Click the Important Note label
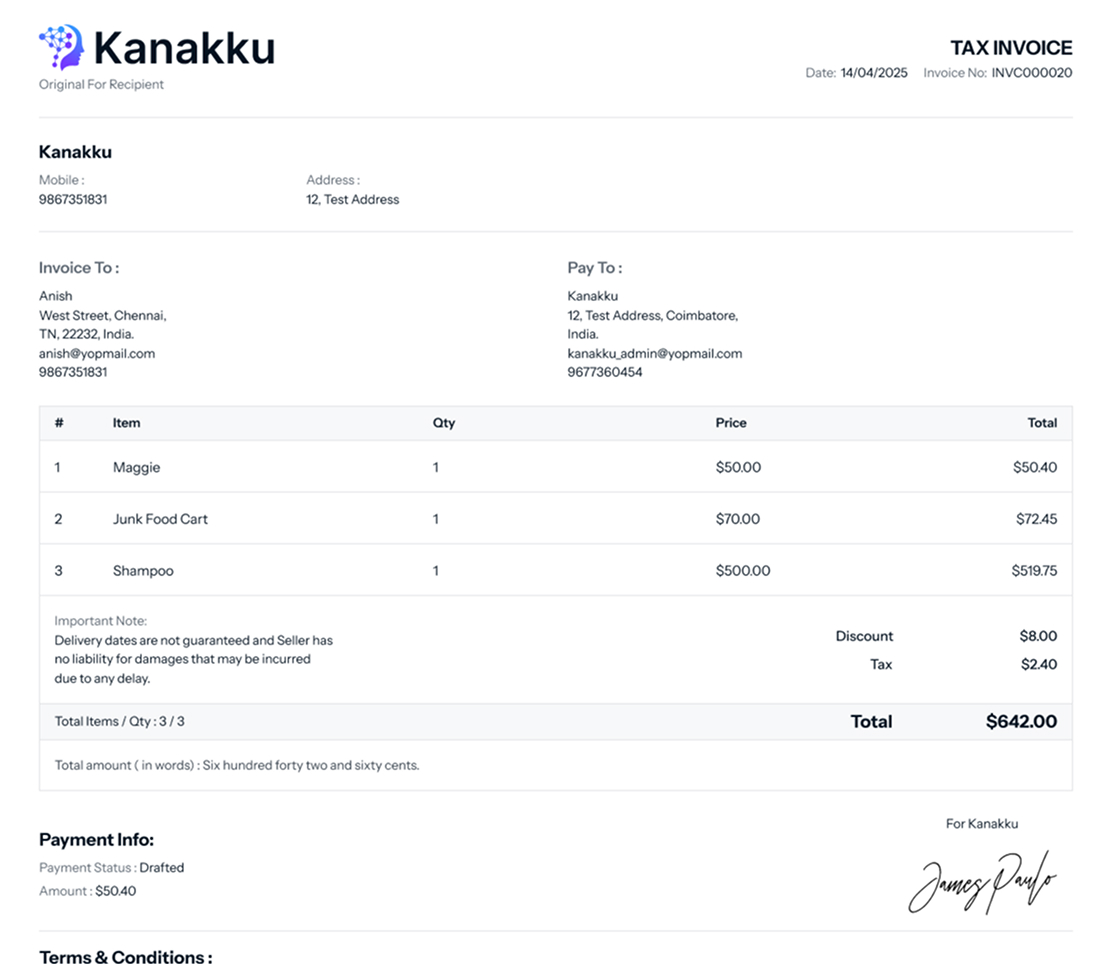 click(101, 621)
